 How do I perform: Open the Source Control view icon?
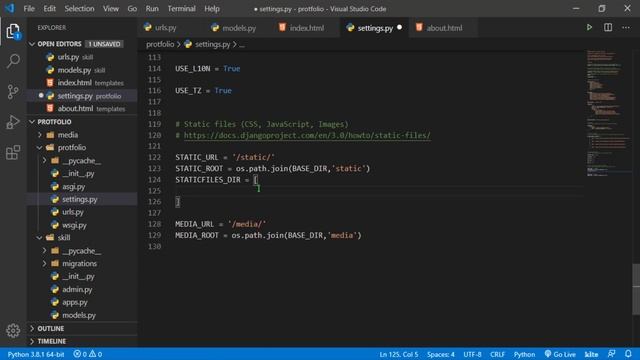(13, 91)
